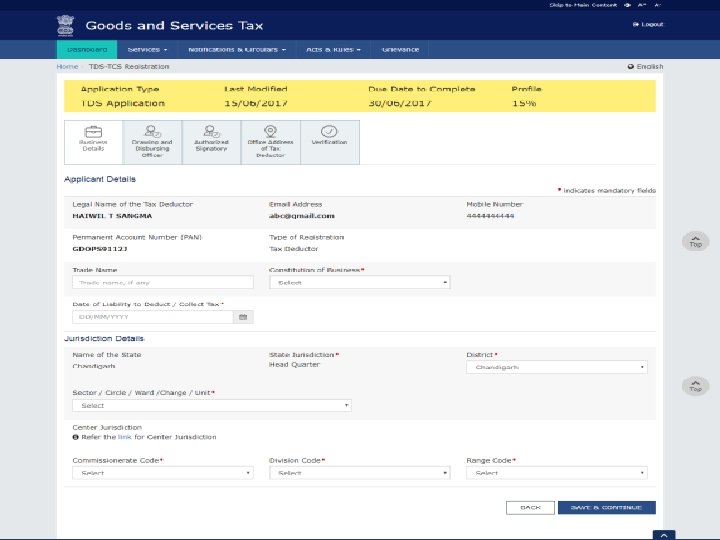Click the due date 30/06/2017
The image size is (720, 540).
point(400,103)
